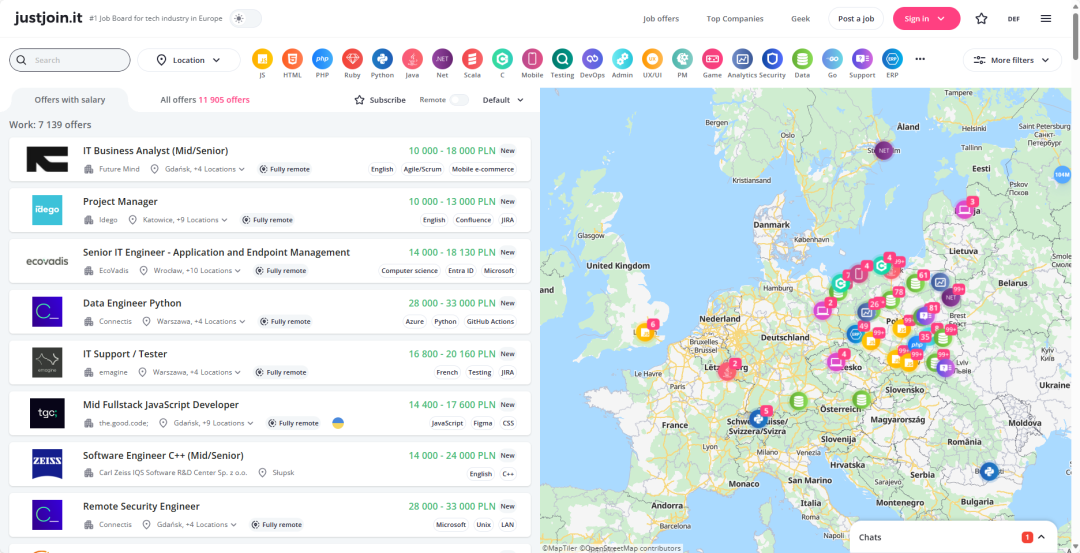The height and width of the screenshot is (553, 1080).
Task: Open Top Companies menu item
Action: pos(735,19)
